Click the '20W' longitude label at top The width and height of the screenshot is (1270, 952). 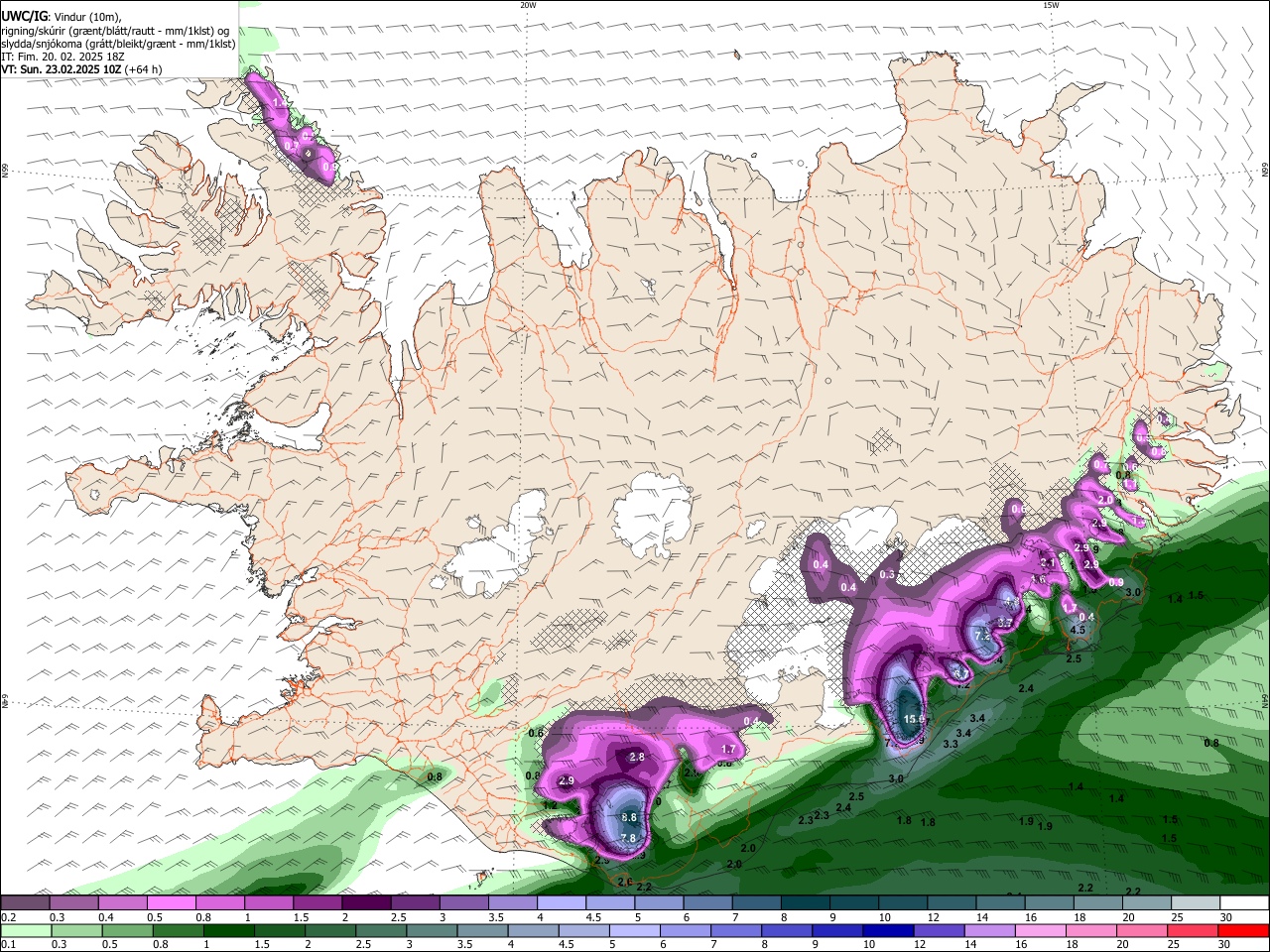pos(528,5)
